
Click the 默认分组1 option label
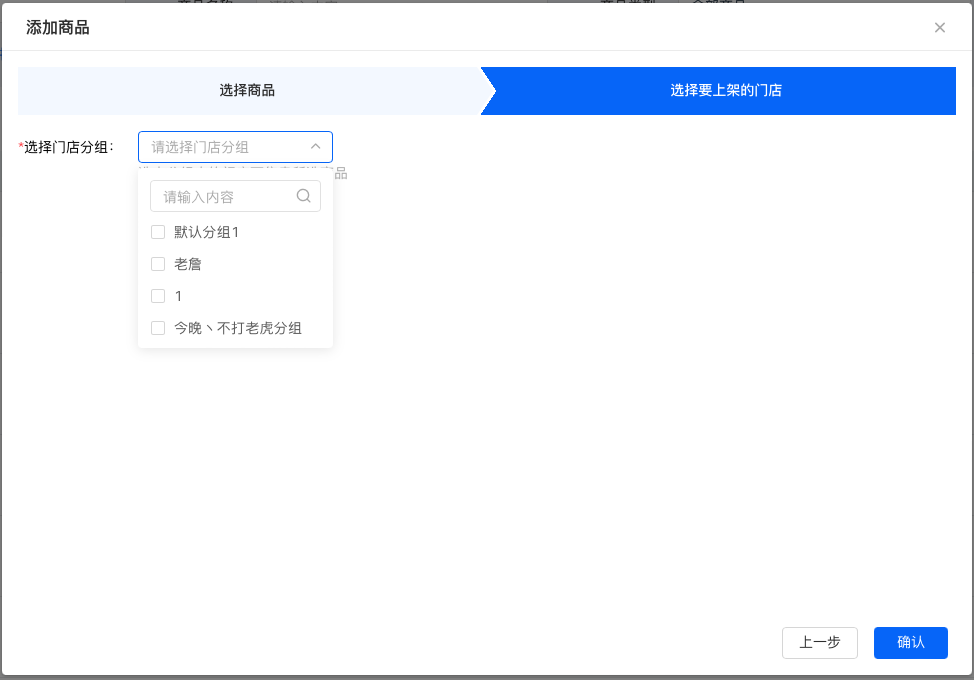(206, 232)
